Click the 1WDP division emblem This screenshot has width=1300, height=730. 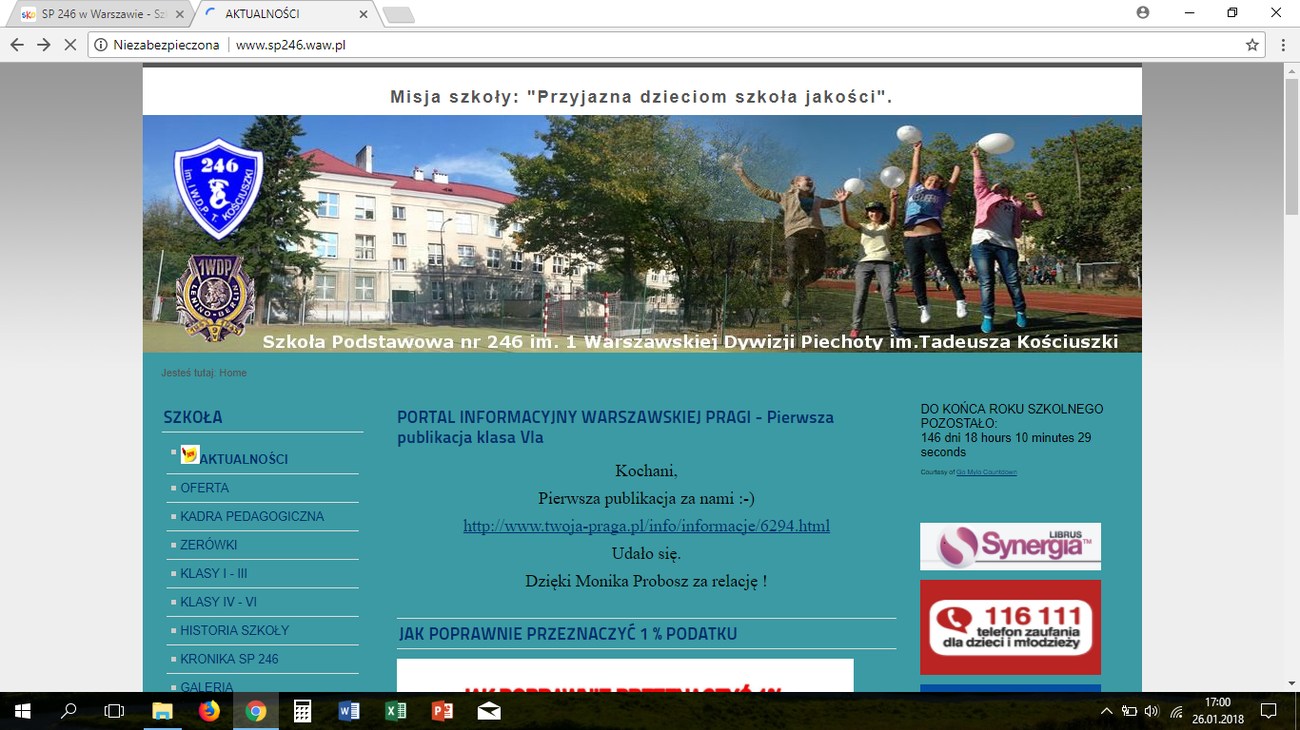click(215, 299)
